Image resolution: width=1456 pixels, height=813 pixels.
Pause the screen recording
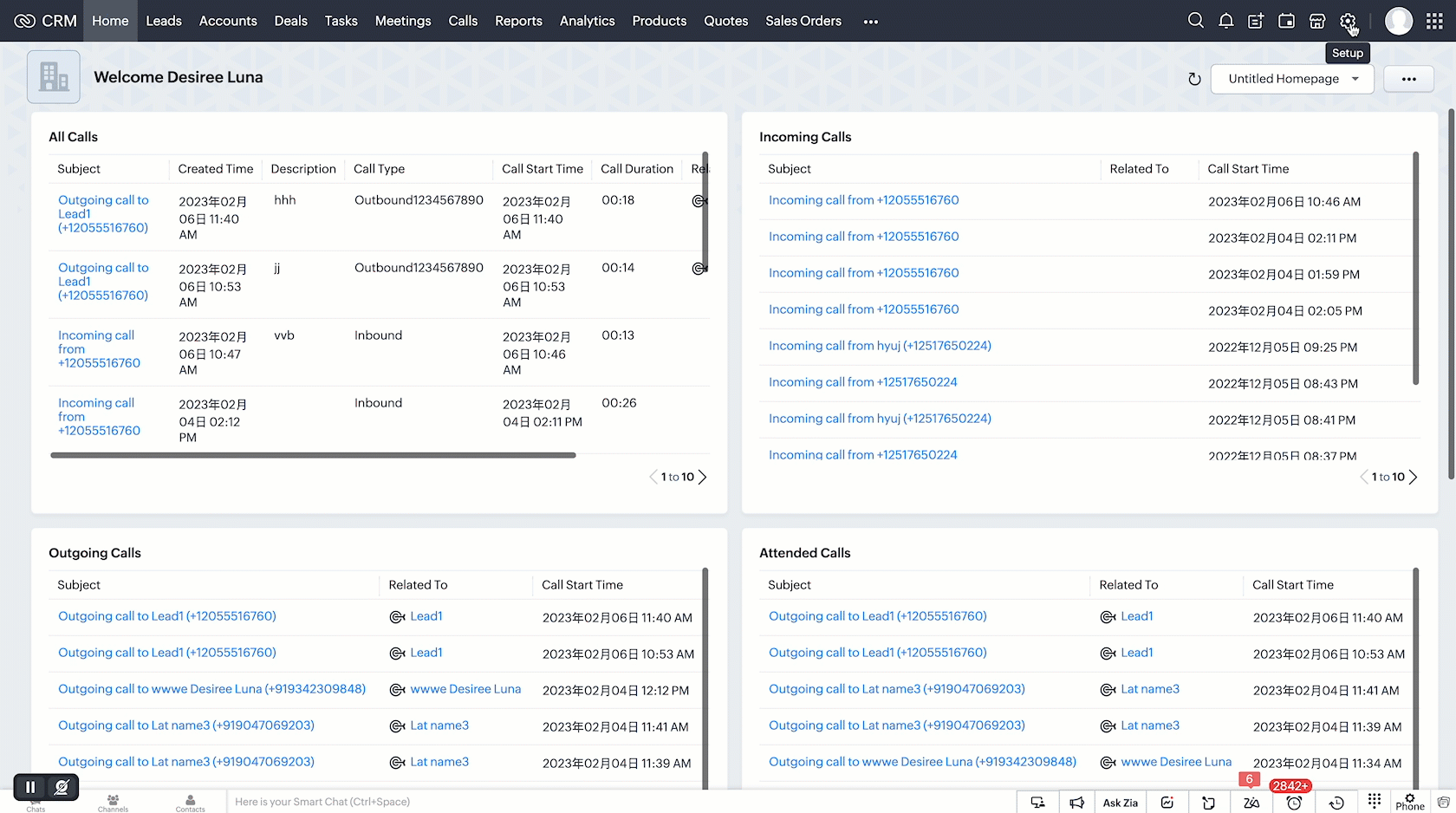coord(30,787)
